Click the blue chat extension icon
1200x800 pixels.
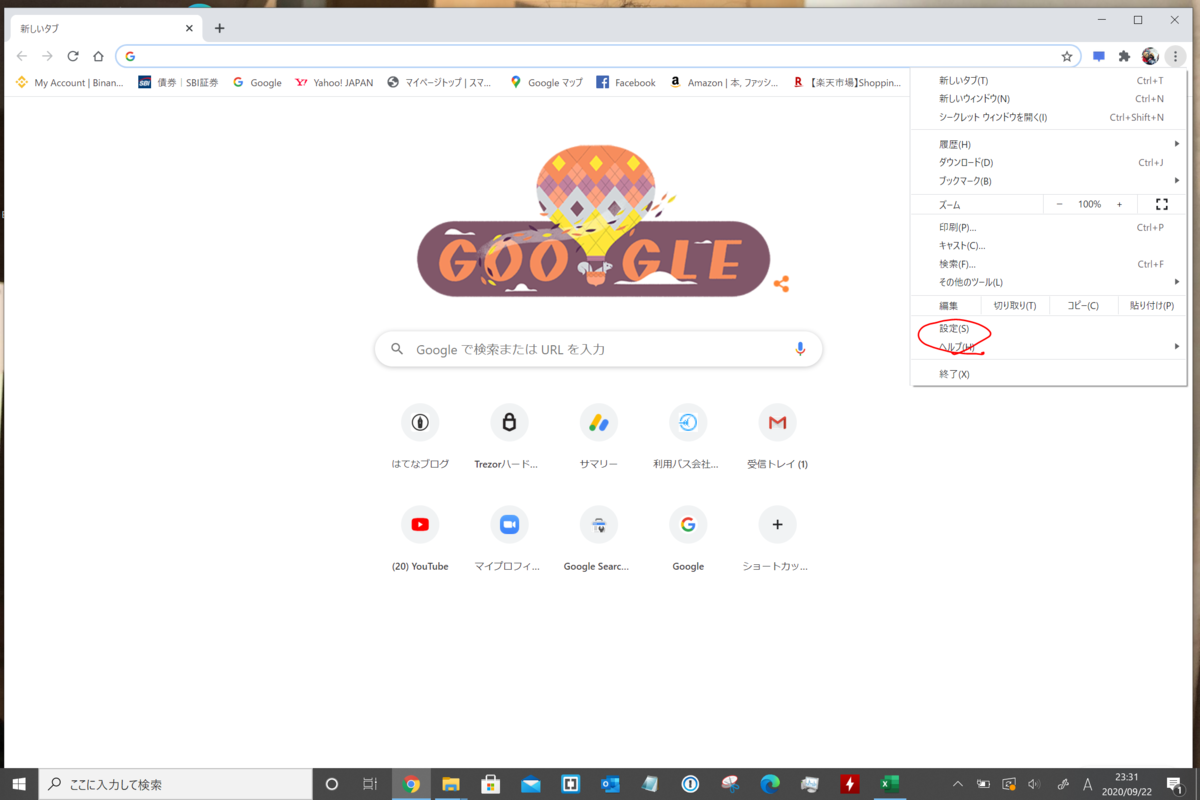point(1098,56)
